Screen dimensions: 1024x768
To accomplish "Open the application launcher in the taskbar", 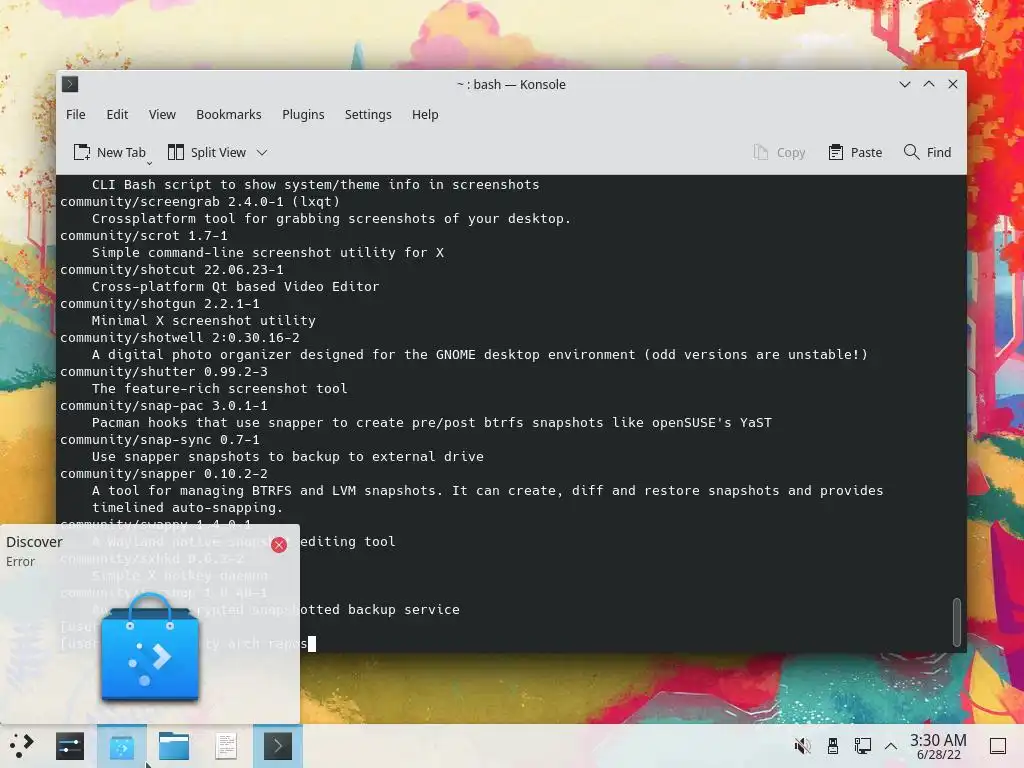I will tap(20, 746).
